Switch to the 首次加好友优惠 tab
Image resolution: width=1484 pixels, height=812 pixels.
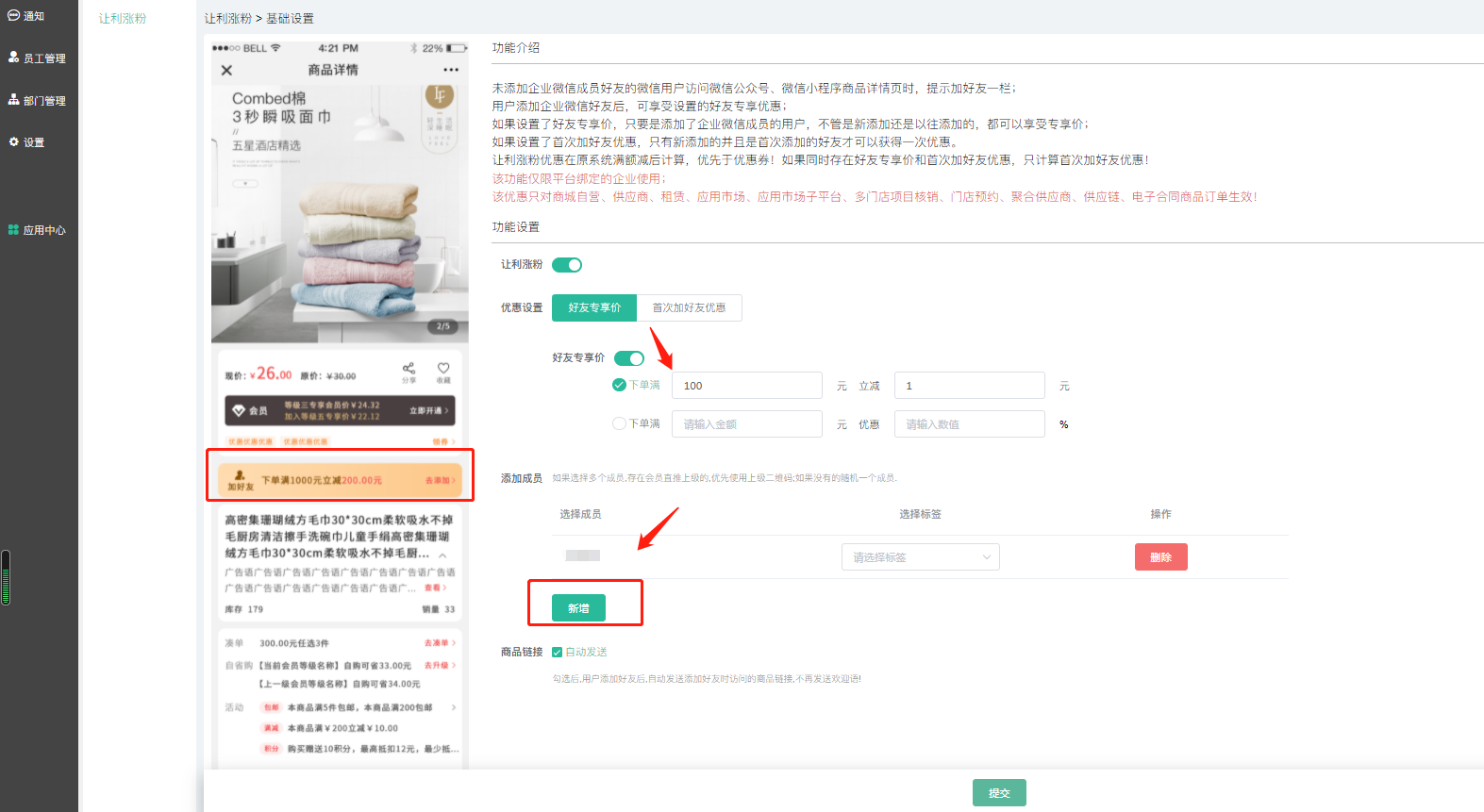tap(689, 308)
